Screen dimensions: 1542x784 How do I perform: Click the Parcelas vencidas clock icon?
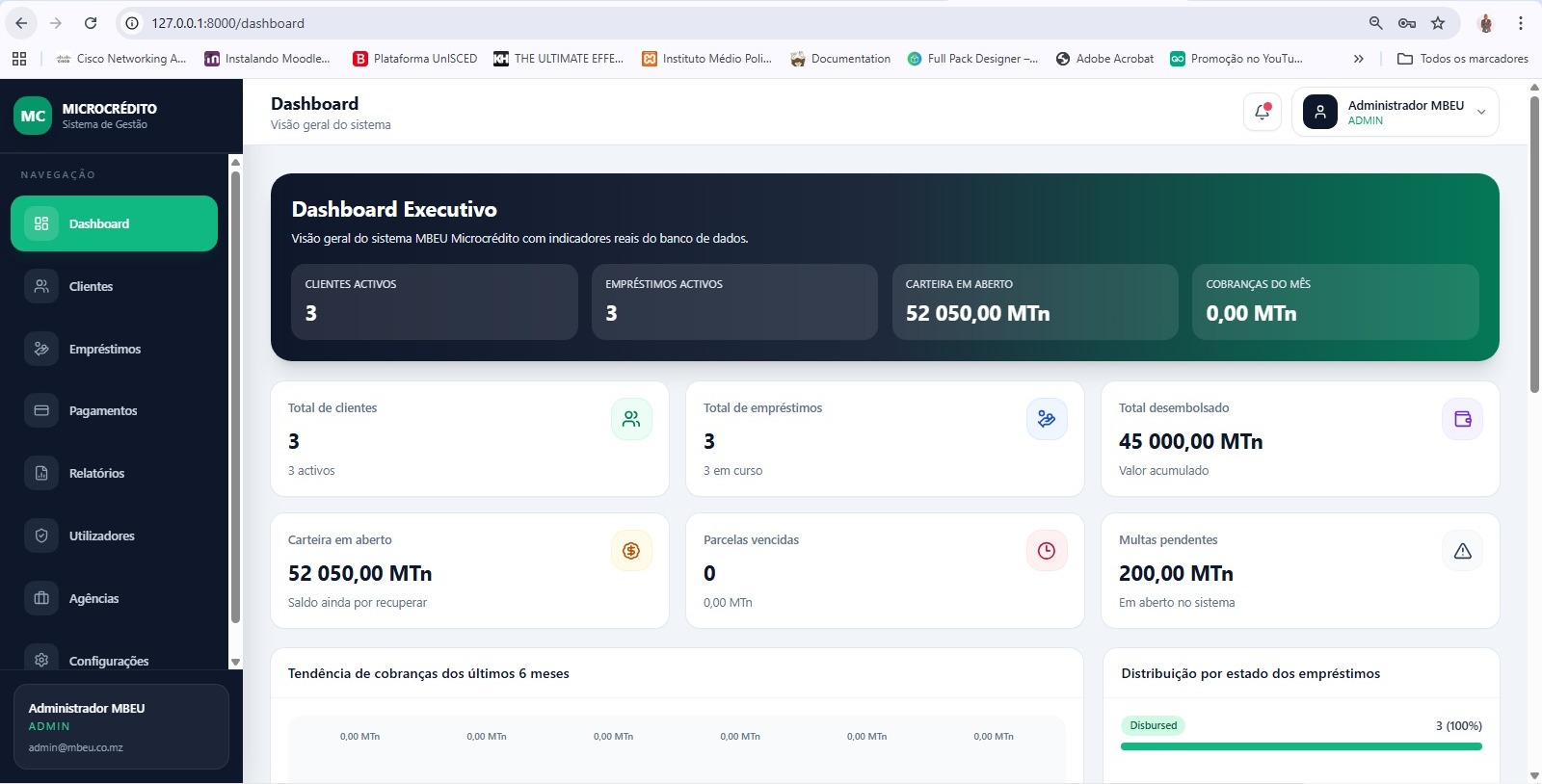coord(1047,551)
